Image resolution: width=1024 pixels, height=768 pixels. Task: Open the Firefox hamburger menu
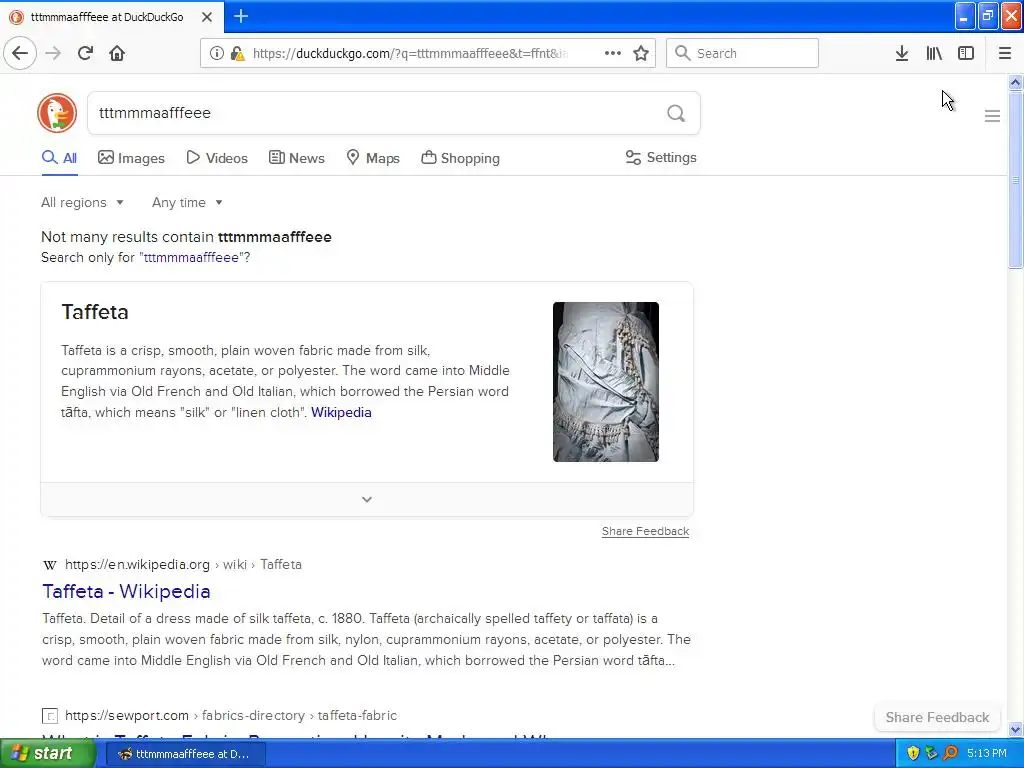(1004, 53)
